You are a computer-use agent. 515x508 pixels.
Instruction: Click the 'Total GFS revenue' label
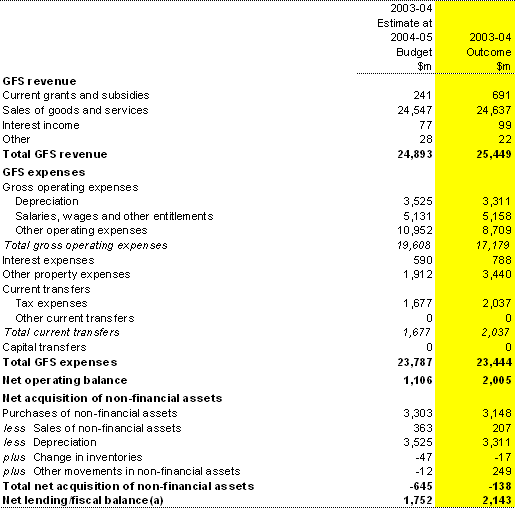pyautogui.click(x=55, y=154)
